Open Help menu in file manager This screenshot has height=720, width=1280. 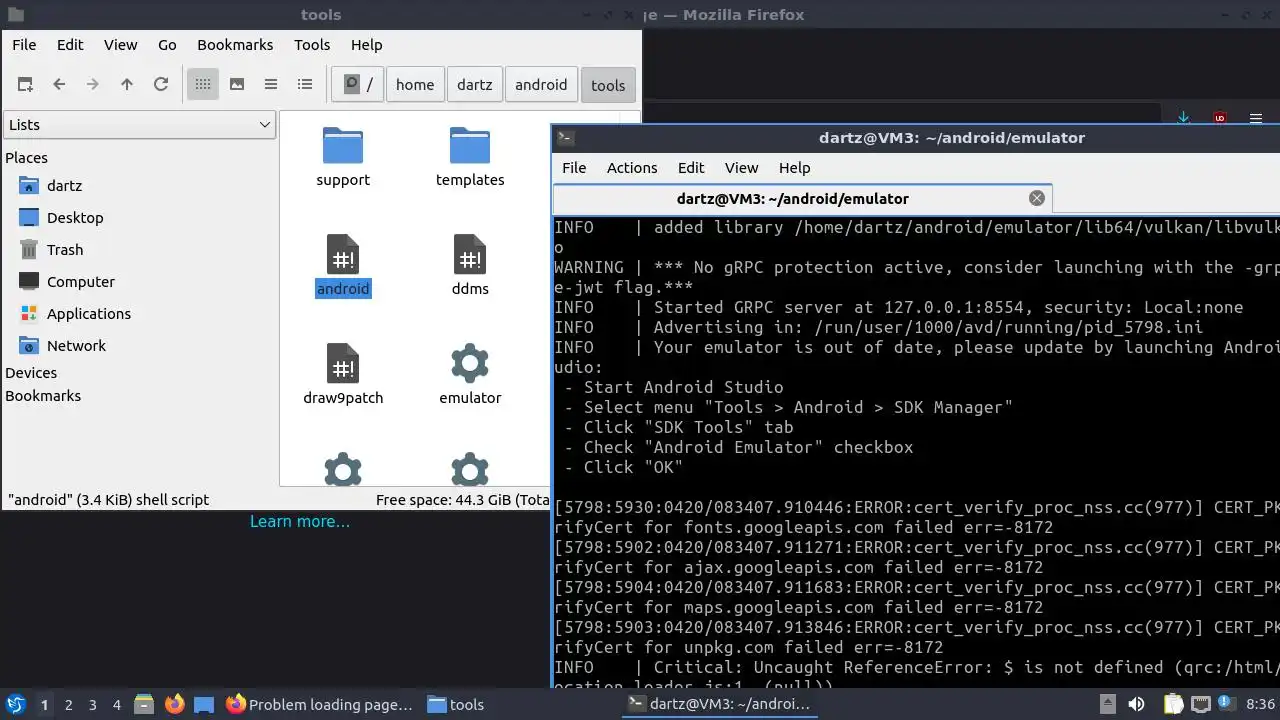pos(367,45)
